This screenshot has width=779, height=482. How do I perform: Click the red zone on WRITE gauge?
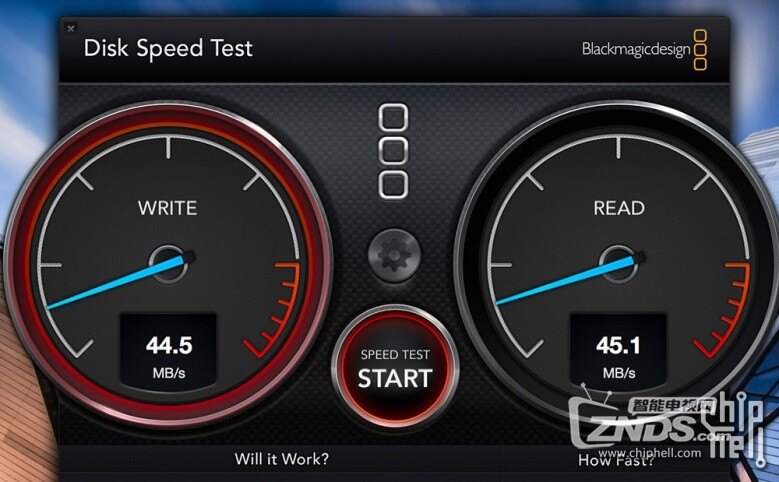pyautogui.click(x=276, y=311)
